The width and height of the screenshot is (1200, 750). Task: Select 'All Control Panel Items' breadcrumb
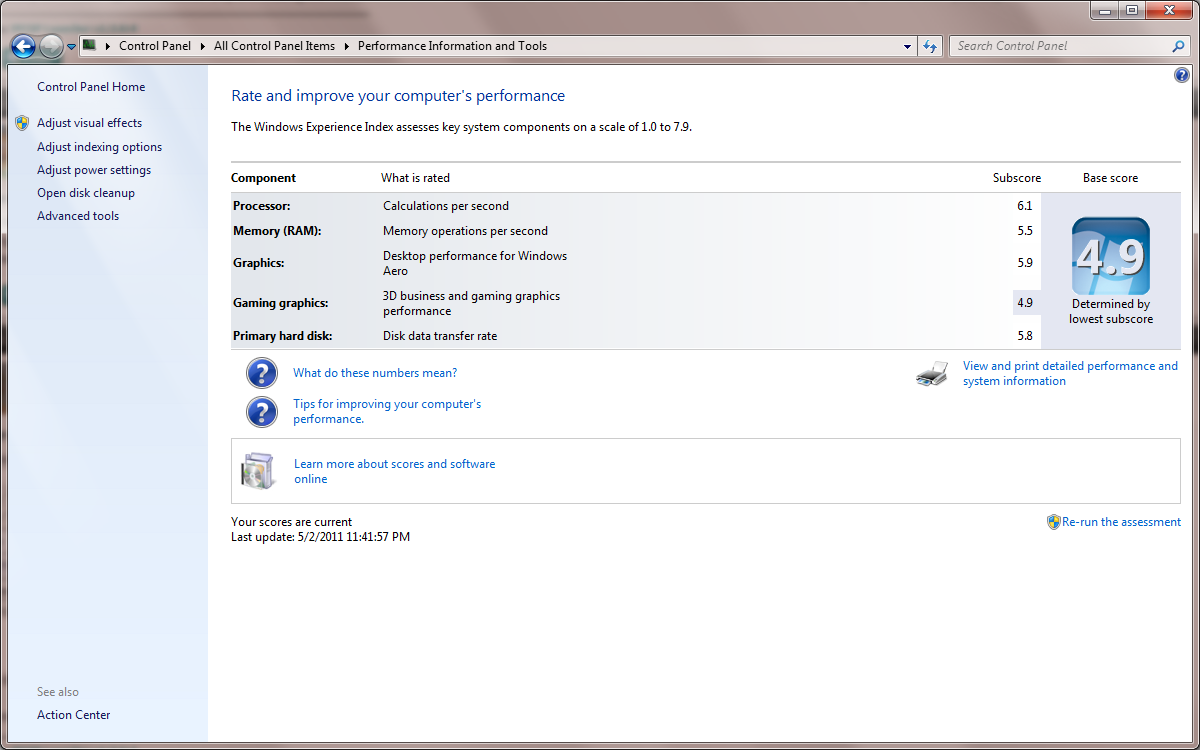click(x=274, y=46)
